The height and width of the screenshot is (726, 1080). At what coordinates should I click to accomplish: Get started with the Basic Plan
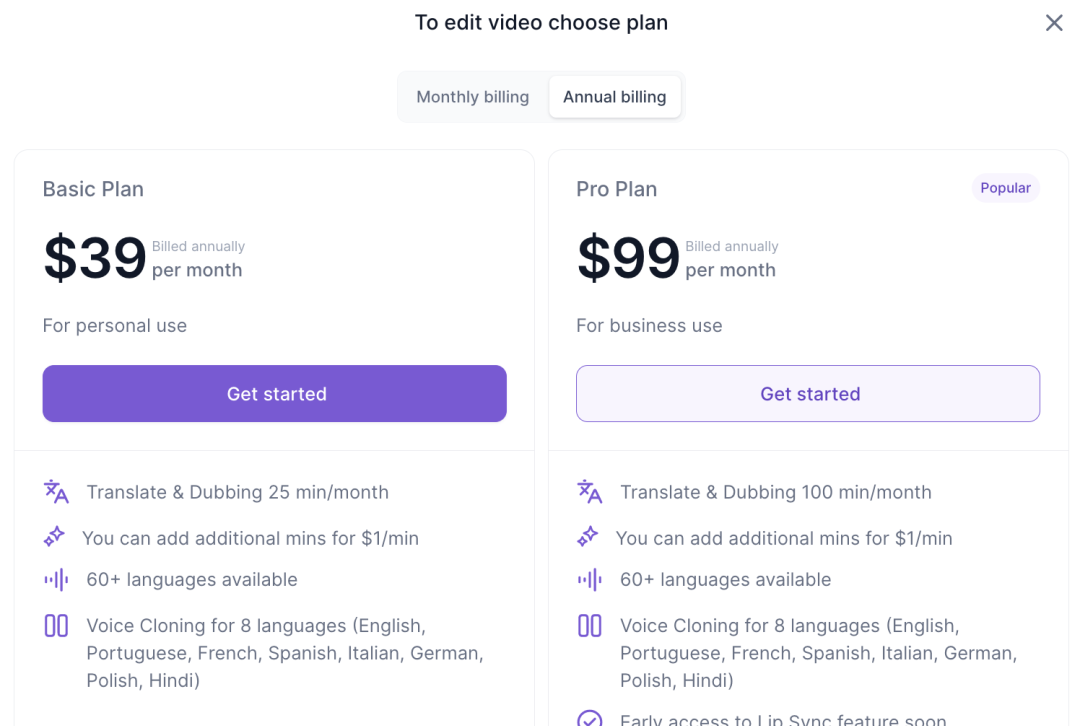coord(275,393)
